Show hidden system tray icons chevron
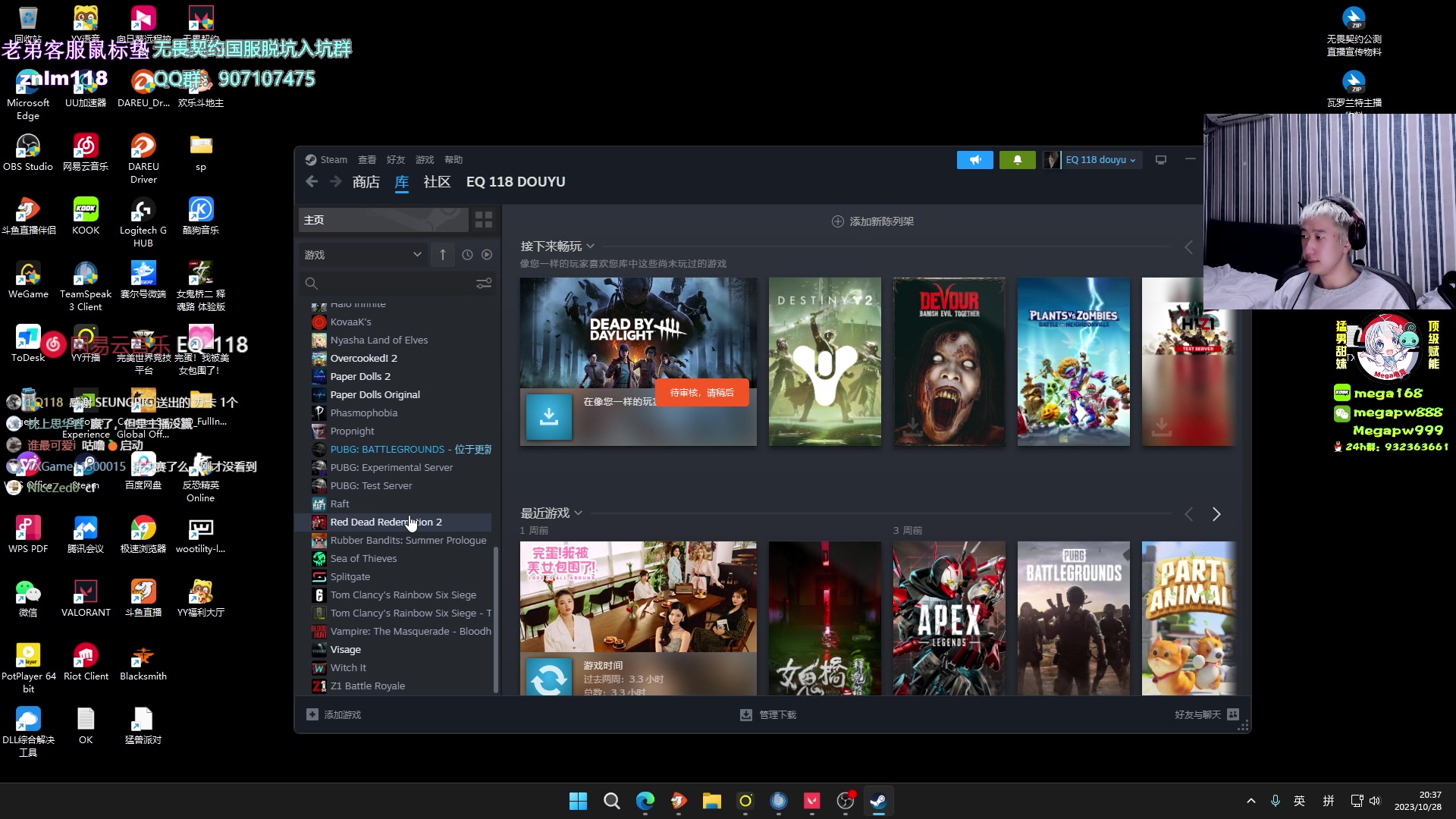This screenshot has width=1456, height=819. 1251,801
